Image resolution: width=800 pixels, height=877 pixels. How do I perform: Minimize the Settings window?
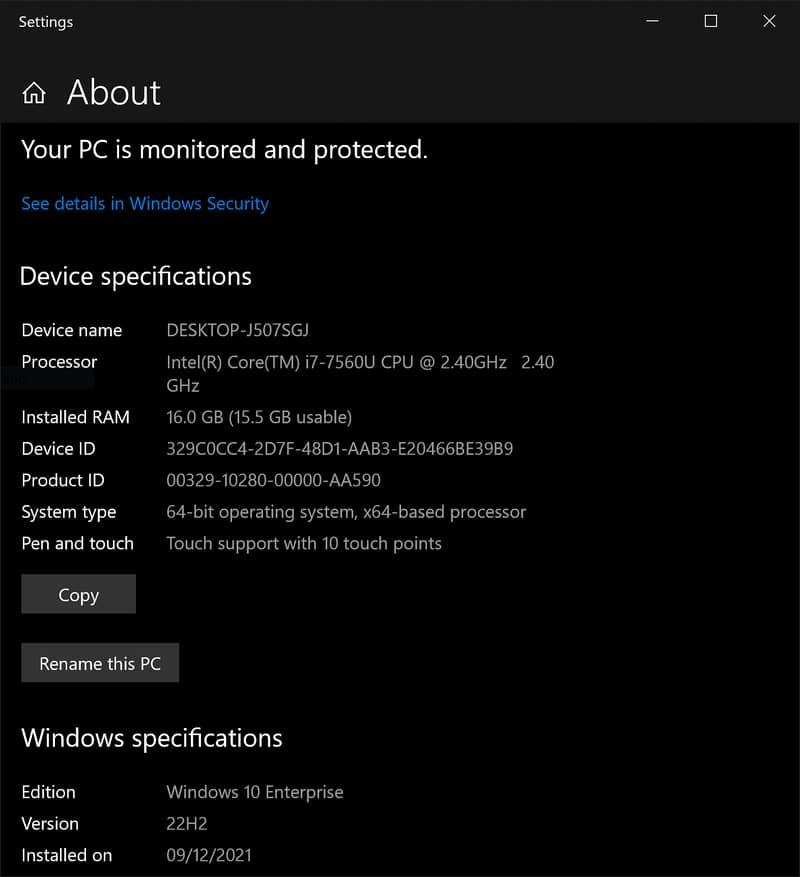(x=652, y=21)
